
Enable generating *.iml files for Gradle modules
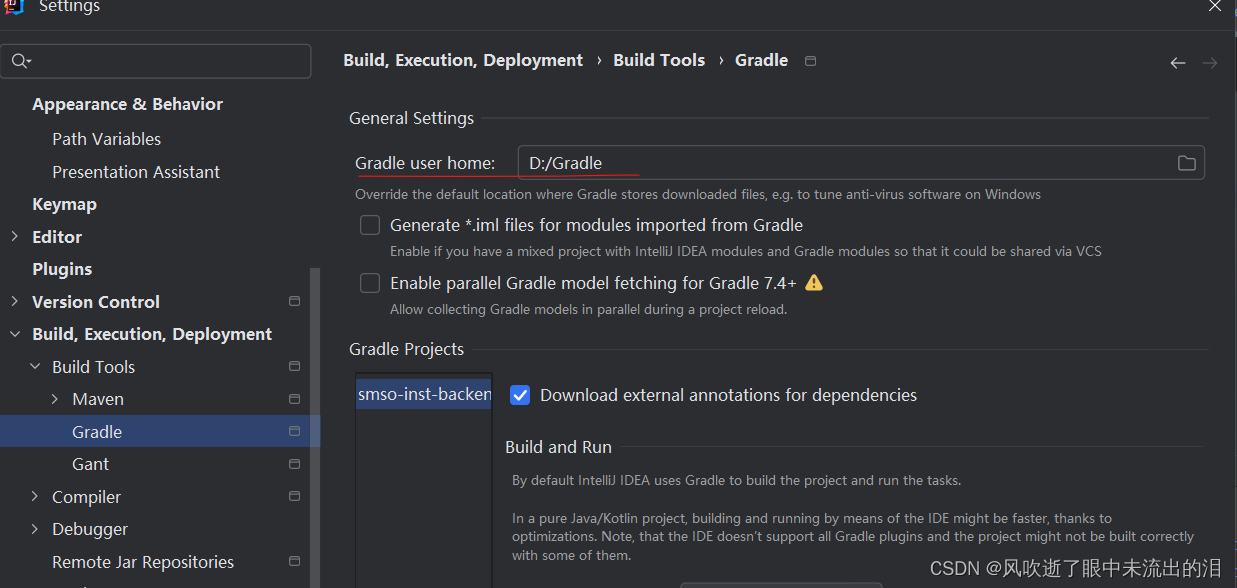pyautogui.click(x=370, y=225)
